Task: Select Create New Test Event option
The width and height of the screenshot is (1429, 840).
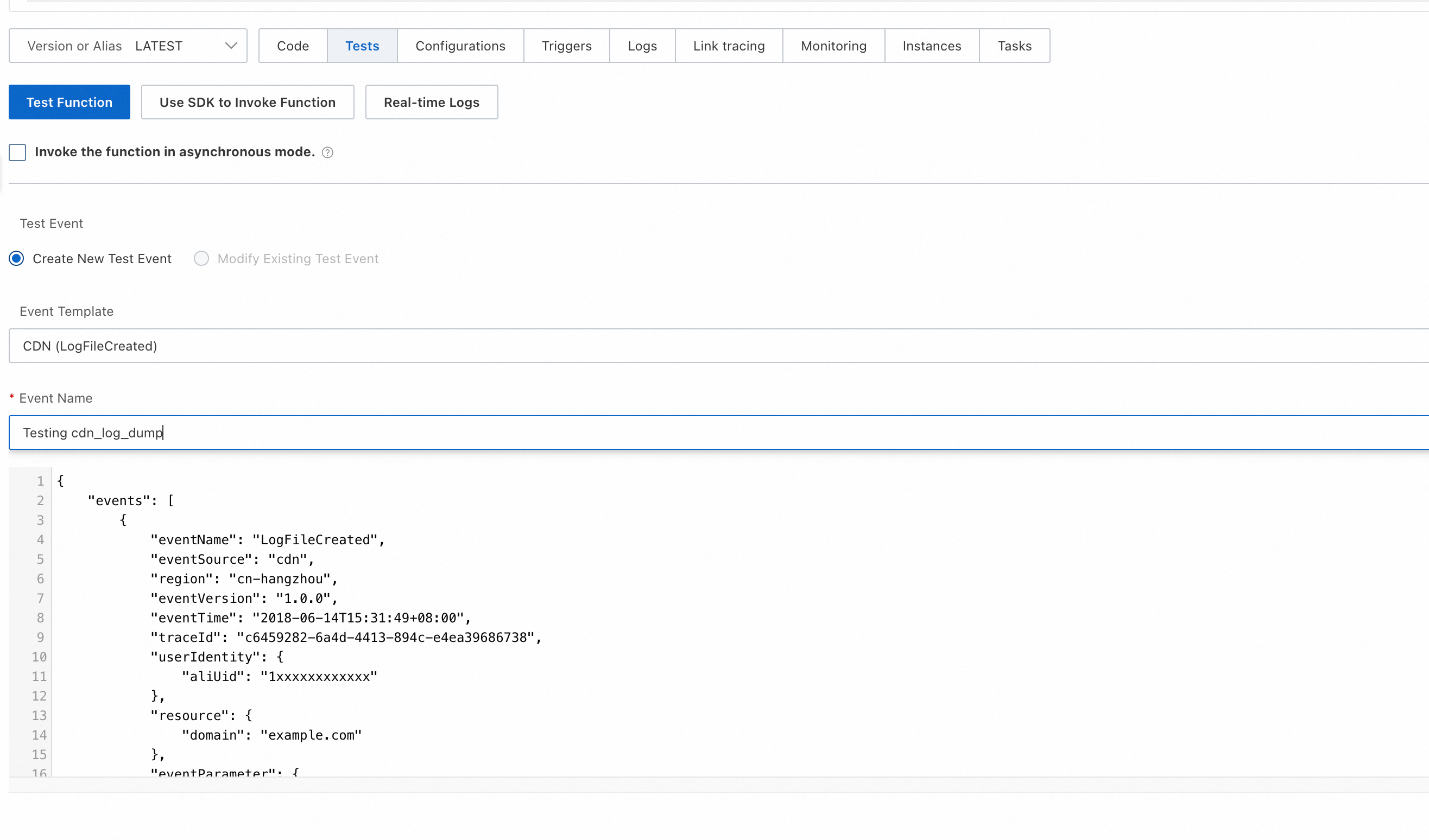Action: coord(17,259)
